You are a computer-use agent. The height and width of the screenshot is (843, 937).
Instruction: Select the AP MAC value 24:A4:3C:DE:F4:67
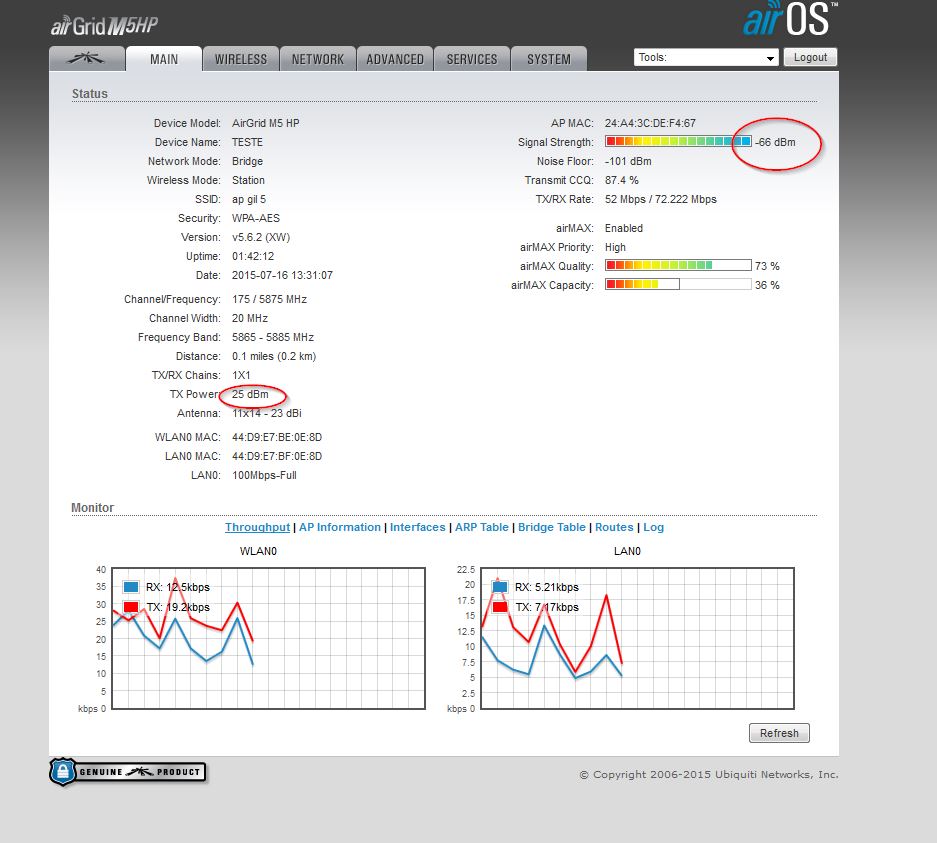[x=650, y=123]
